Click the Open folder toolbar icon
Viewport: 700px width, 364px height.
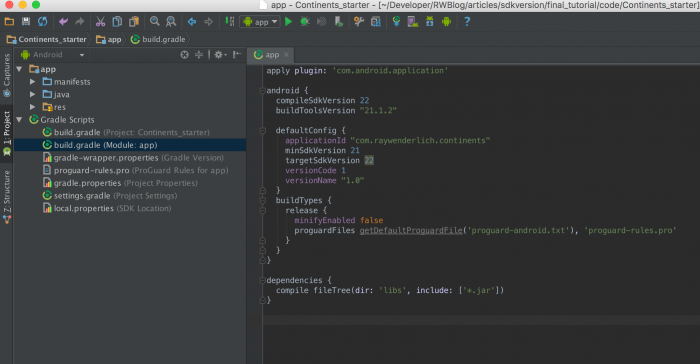pyautogui.click(x=9, y=21)
